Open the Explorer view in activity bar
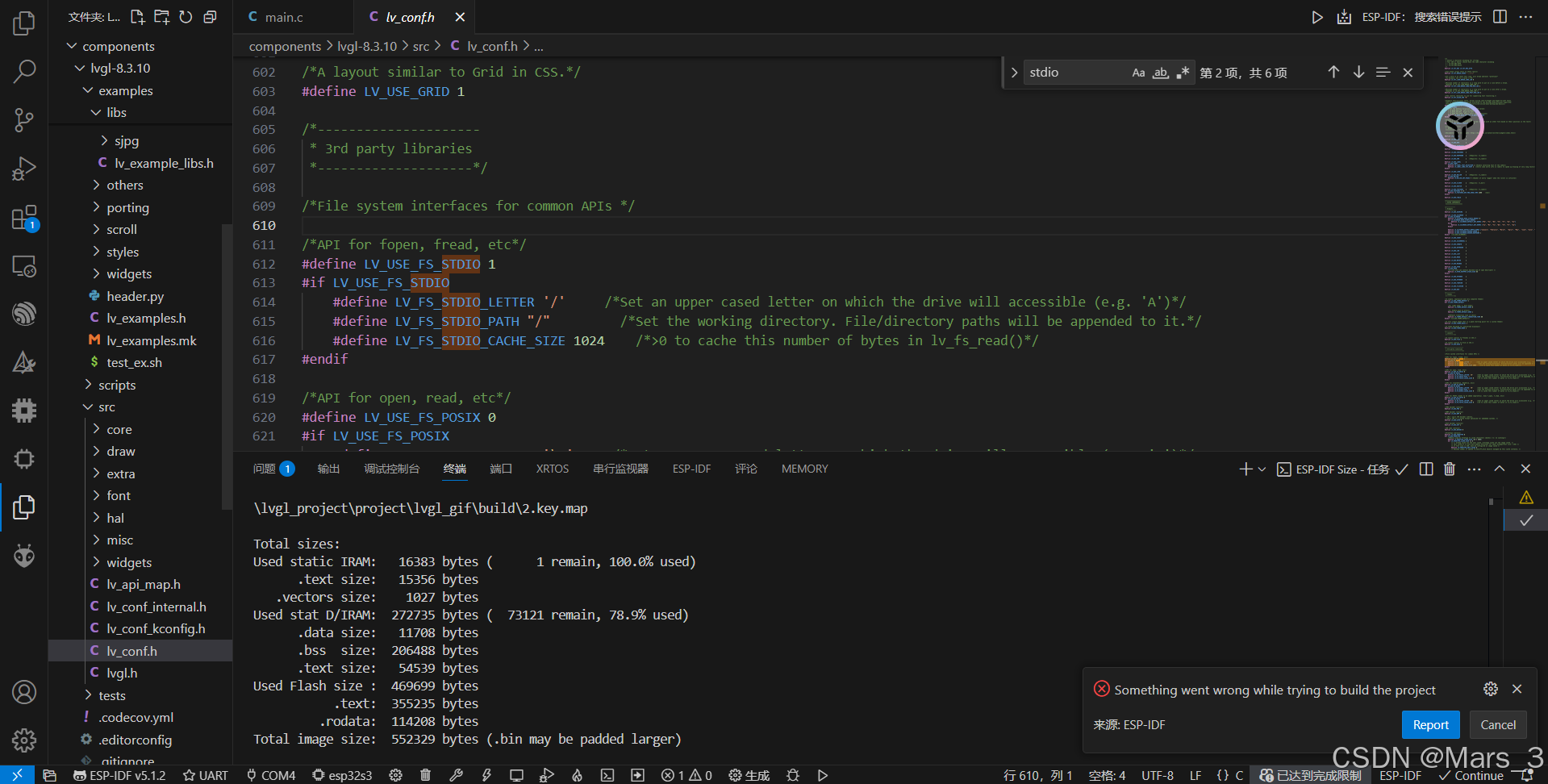Screen dimensions: 1548x784 pyautogui.click(x=24, y=23)
